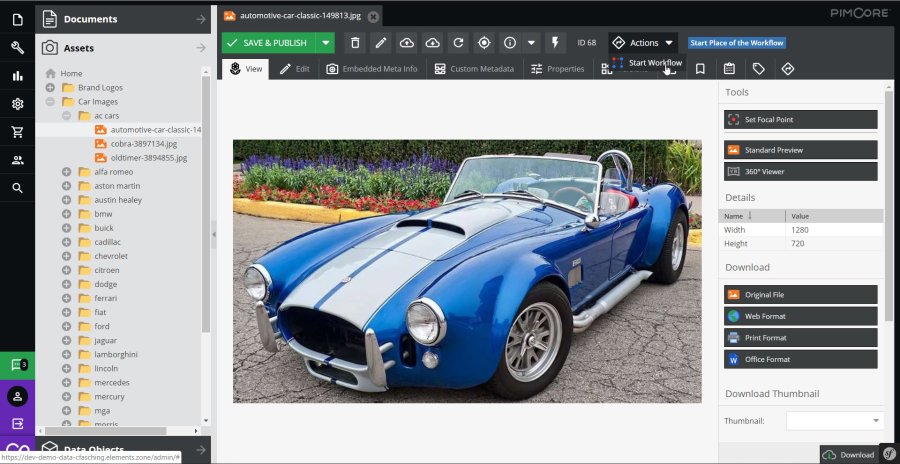Image resolution: width=900 pixels, height=464 pixels.
Task: Switch to the Embedded Meta Info tab
Action: [372, 69]
